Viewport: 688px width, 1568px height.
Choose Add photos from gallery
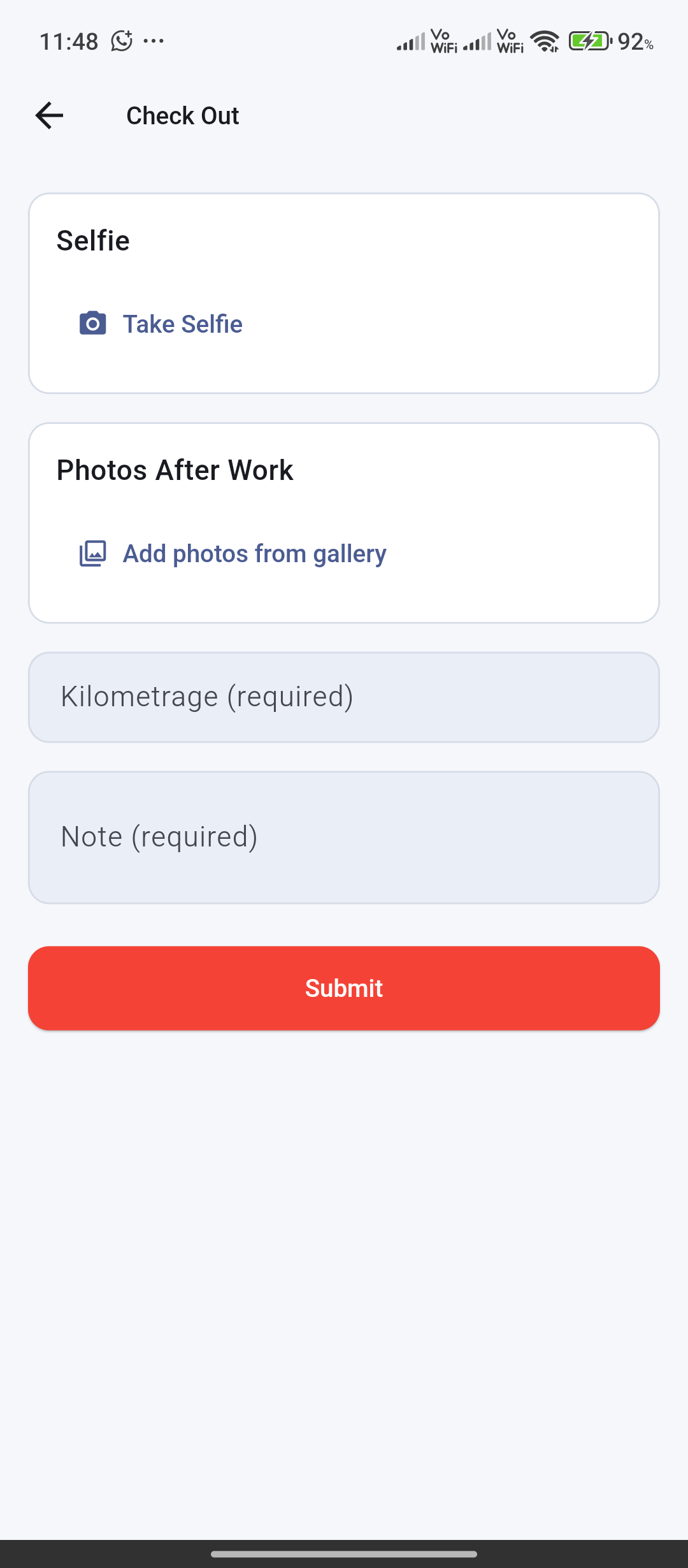click(254, 553)
